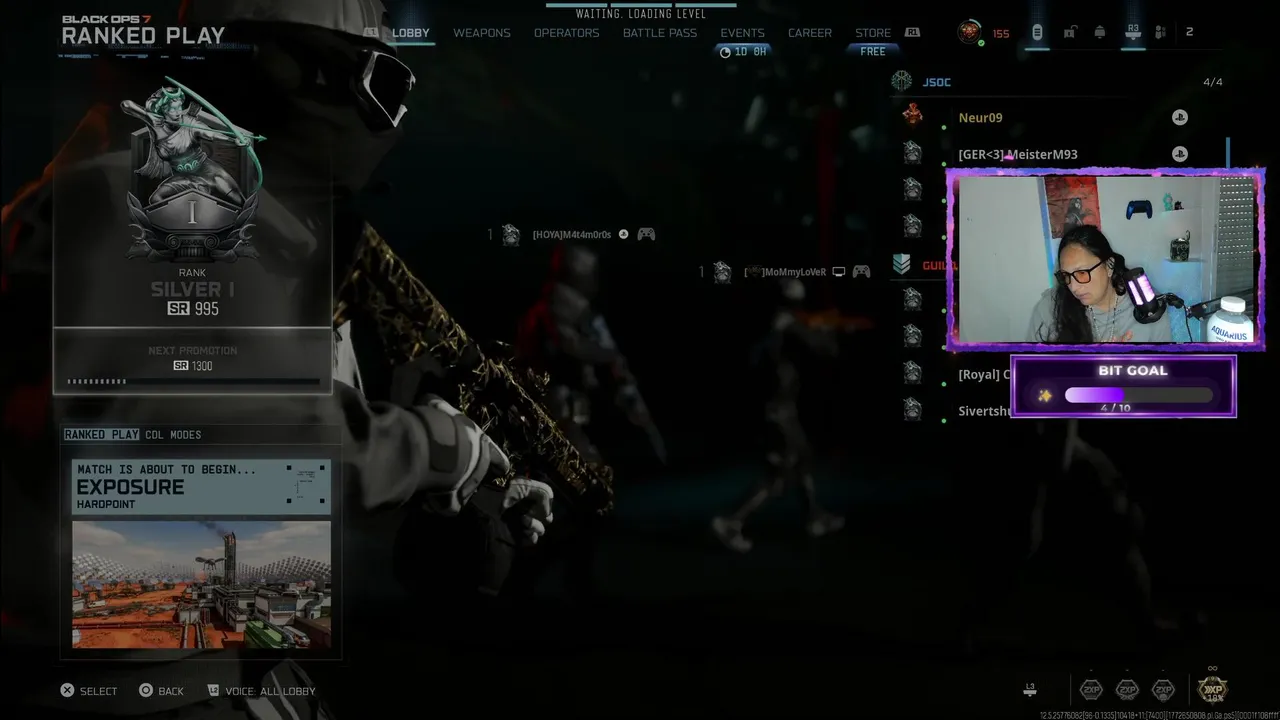The width and height of the screenshot is (1280, 720).
Task: Open the main menu capsule icon
Action: pos(1037,33)
